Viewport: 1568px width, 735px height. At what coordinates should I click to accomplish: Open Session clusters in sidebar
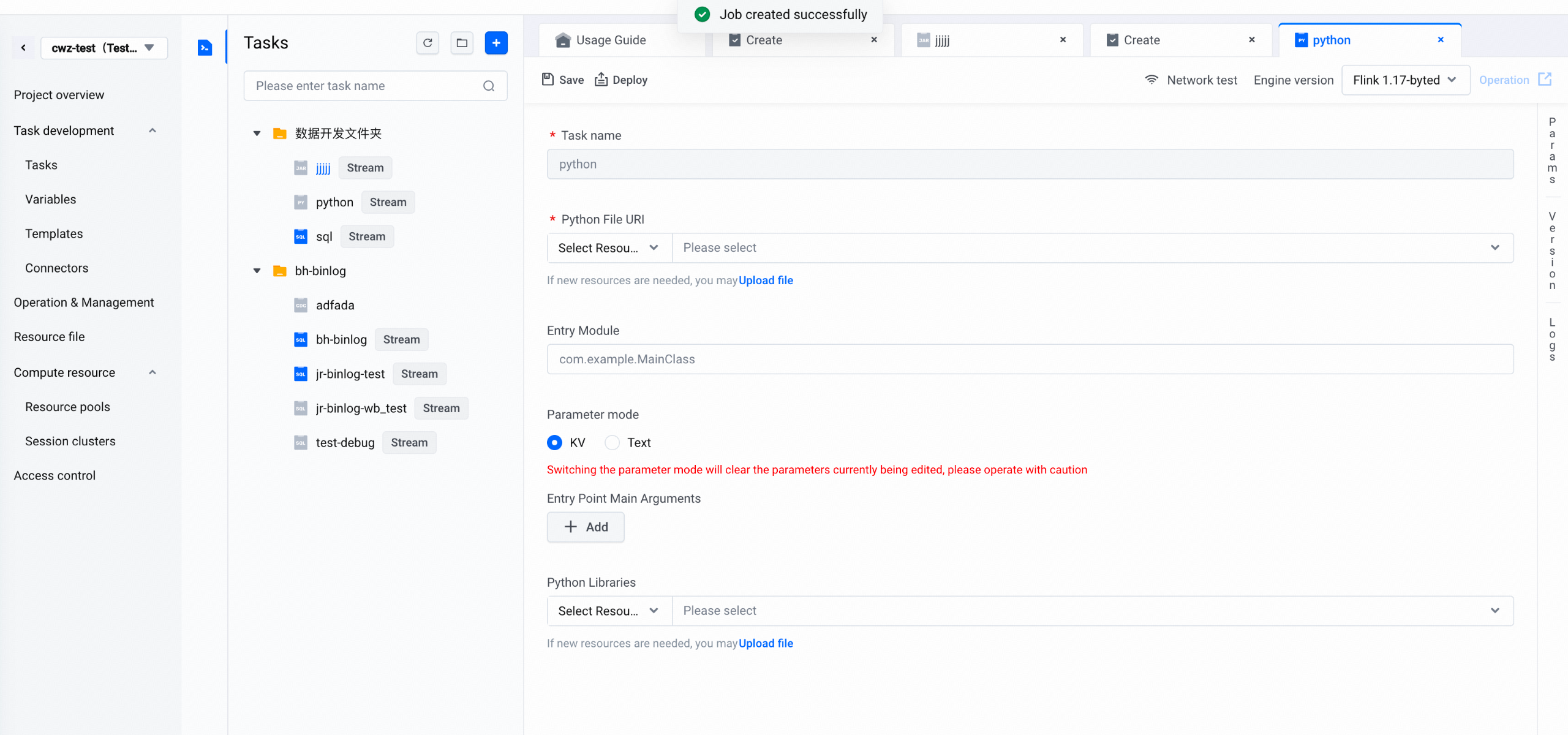coord(70,441)
